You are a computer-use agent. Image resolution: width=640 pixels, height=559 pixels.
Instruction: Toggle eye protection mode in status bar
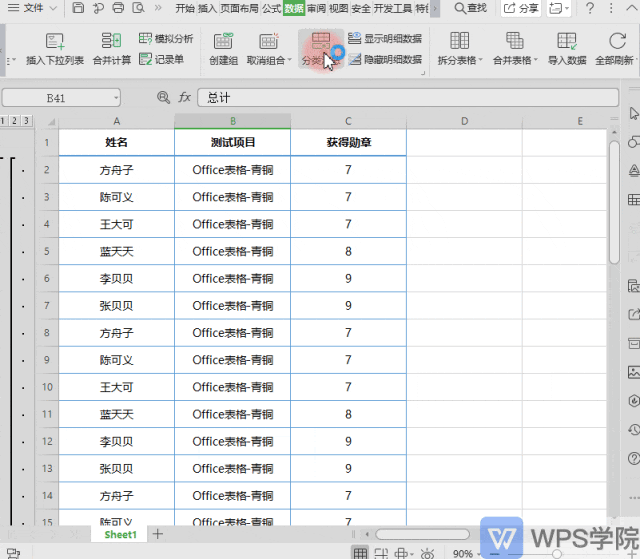click(427, 553)
